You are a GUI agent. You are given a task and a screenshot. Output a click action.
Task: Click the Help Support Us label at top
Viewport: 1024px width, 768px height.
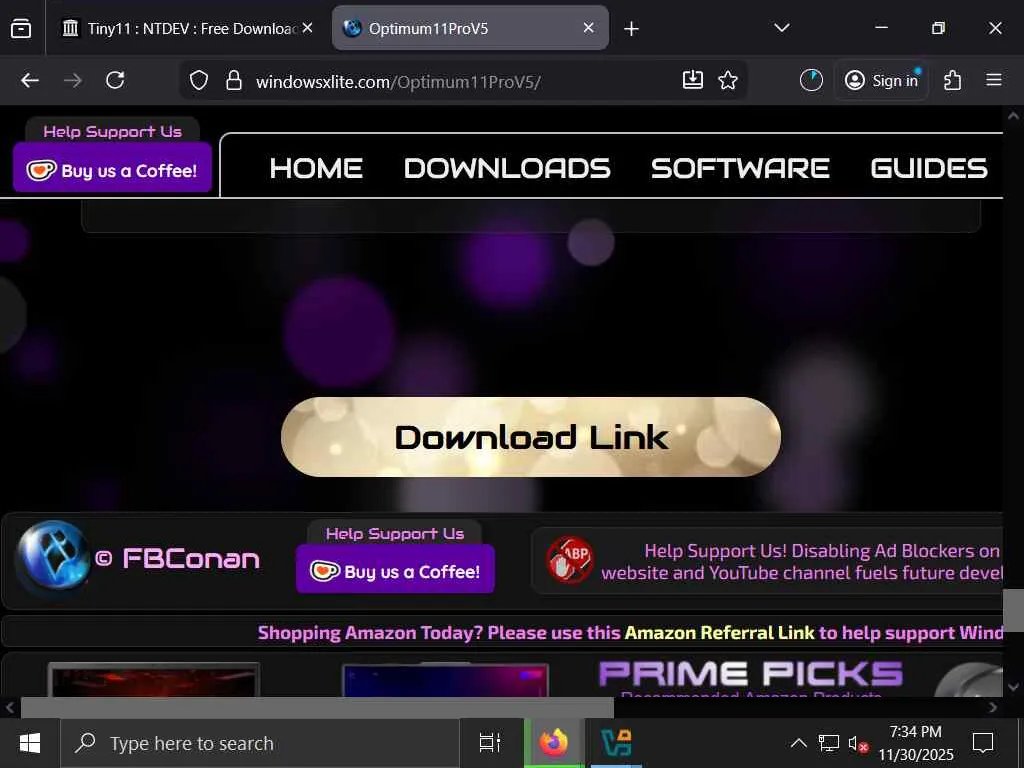pyautogui.click(x=112, y=131)
